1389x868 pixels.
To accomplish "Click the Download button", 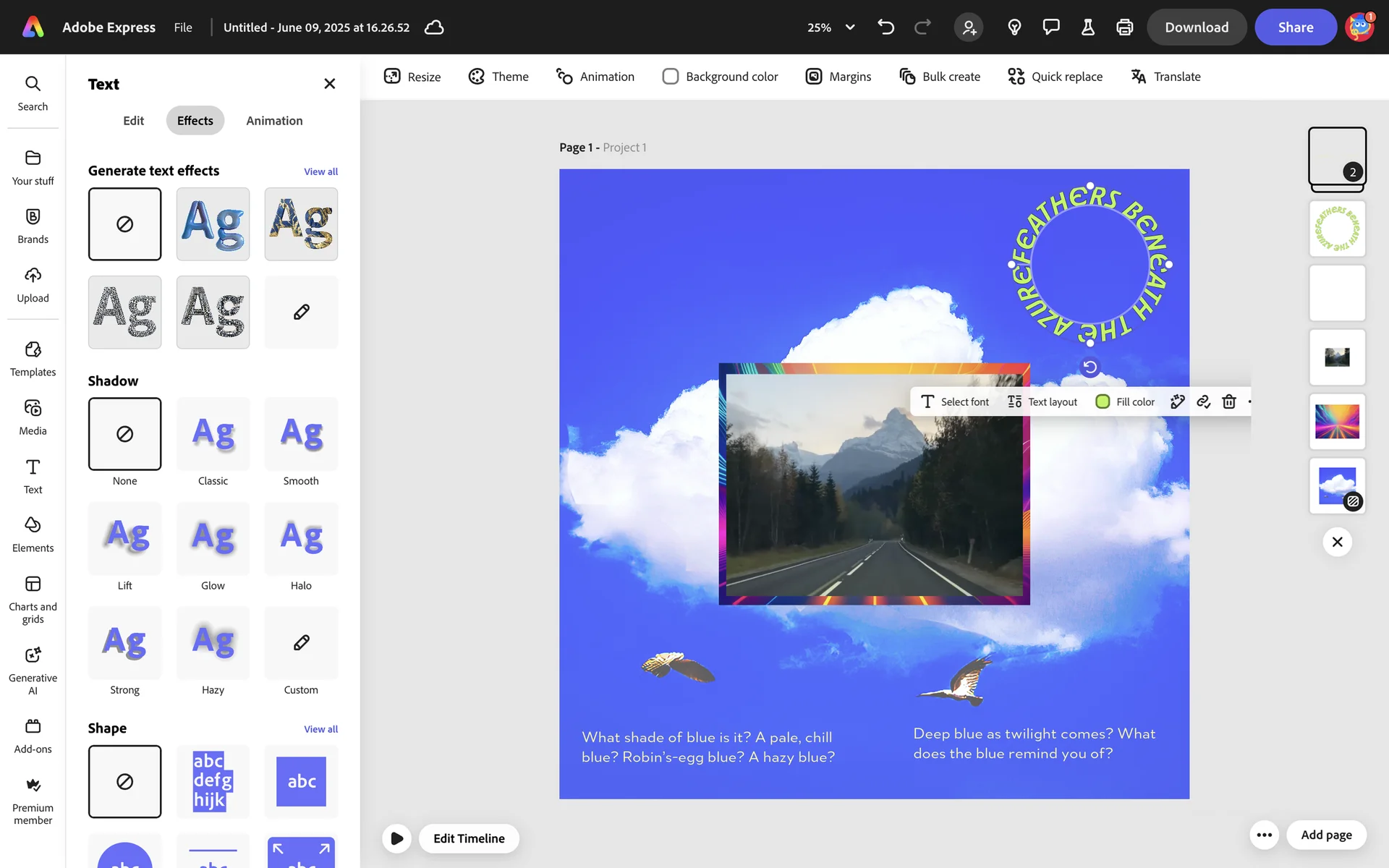I will pyautogui.click(x=1196, y=27).
